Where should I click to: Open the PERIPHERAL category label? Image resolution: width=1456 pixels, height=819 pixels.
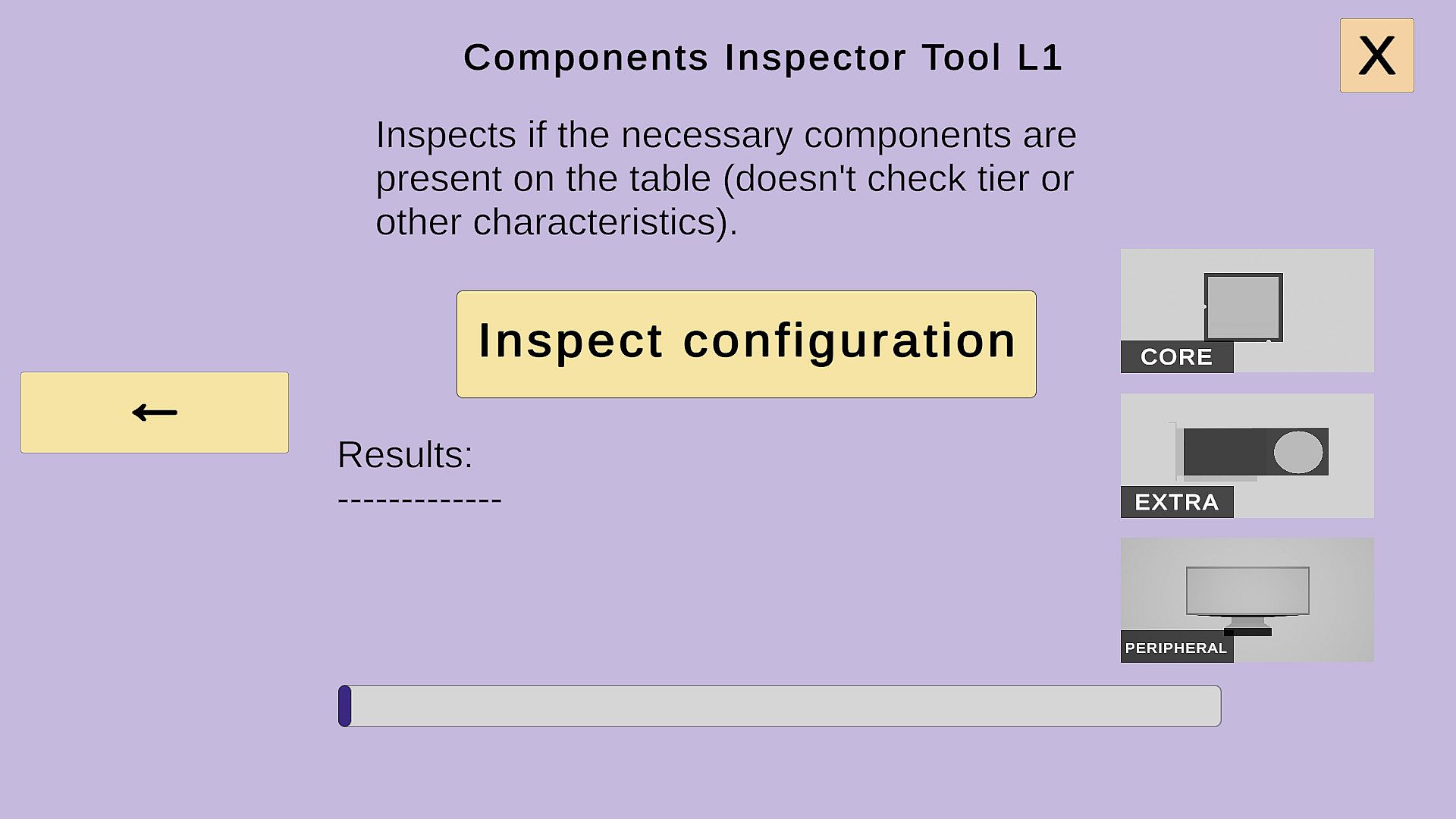point(1176,648)
